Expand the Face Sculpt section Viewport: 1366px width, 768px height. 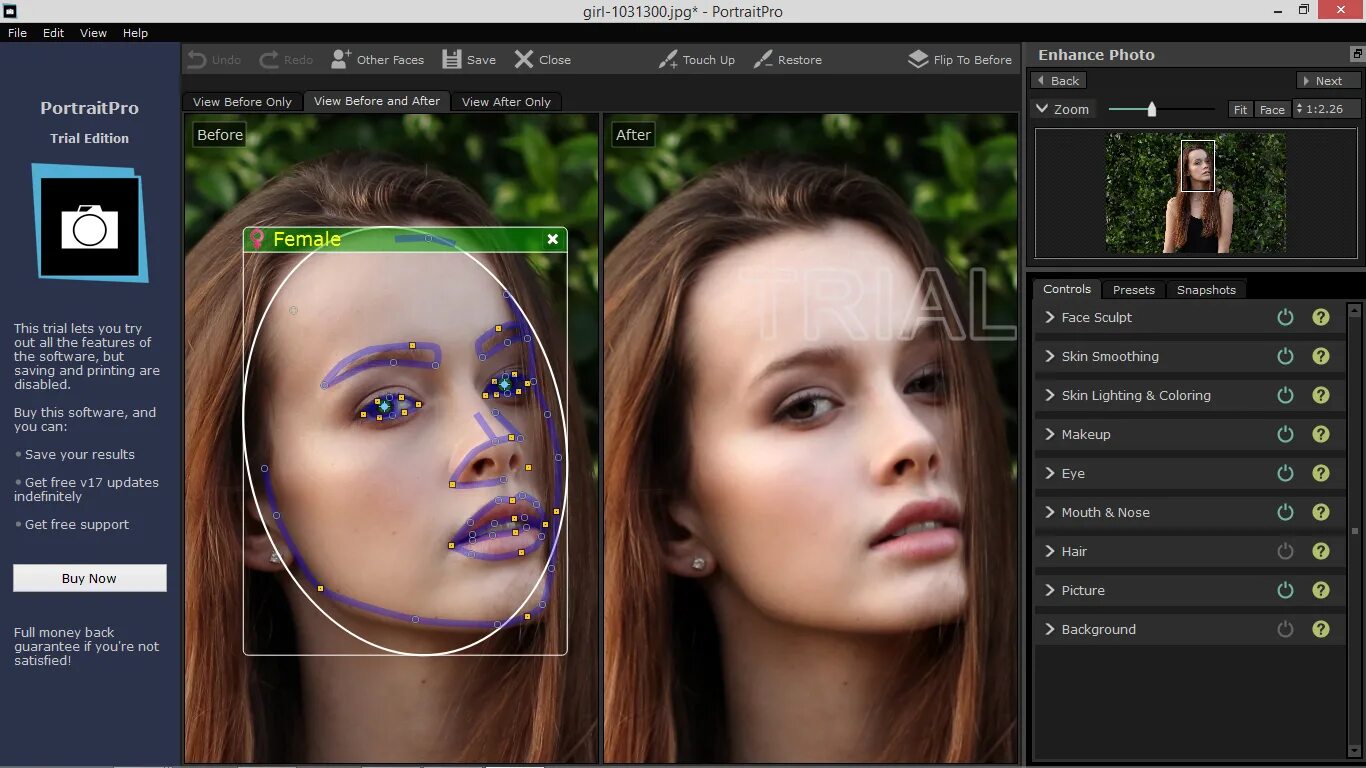click(x=1050, y=317)
